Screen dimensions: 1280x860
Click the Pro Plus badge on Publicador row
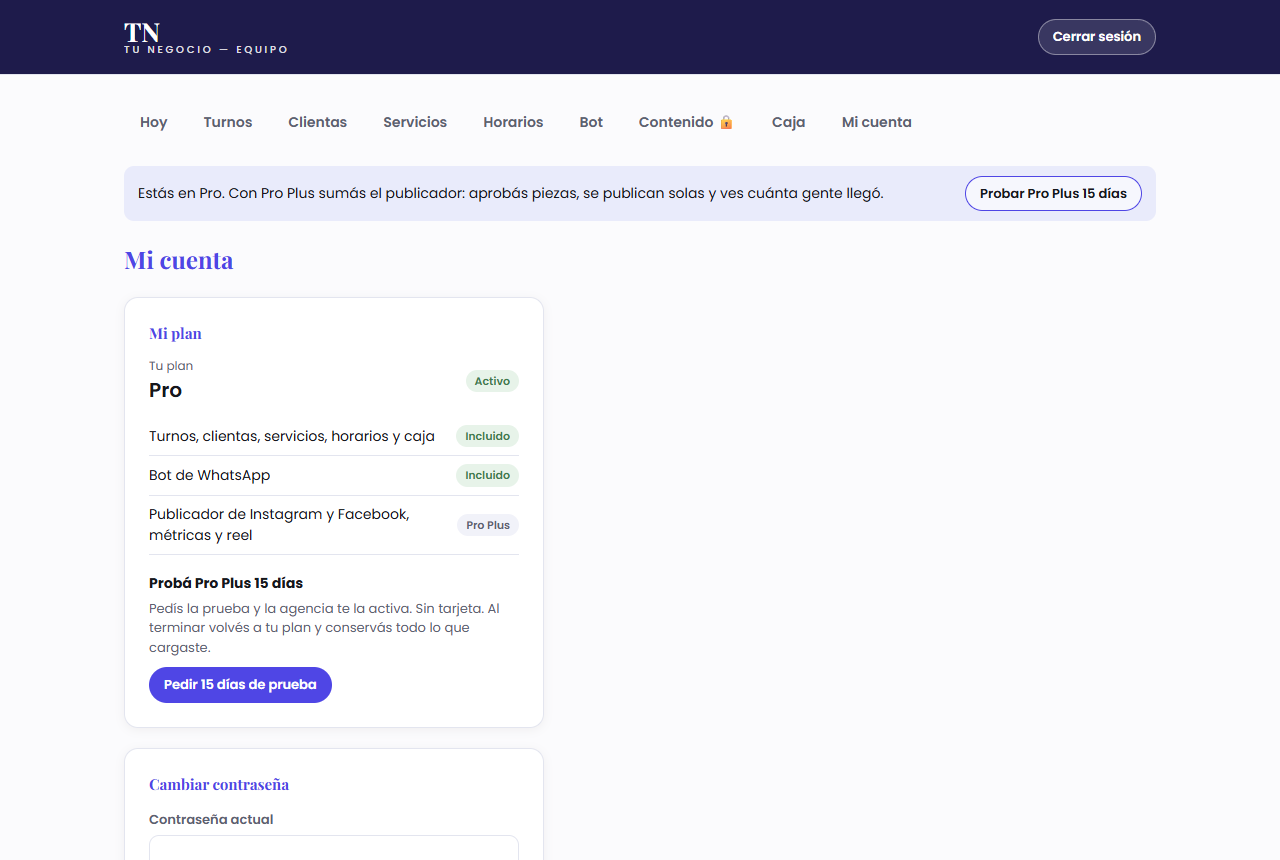488,525
